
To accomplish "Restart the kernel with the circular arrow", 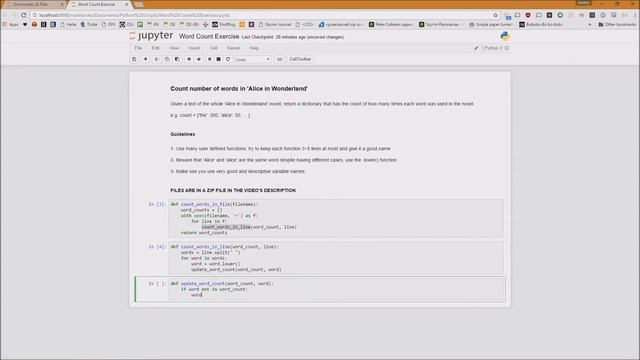I will tap(228, 59).
